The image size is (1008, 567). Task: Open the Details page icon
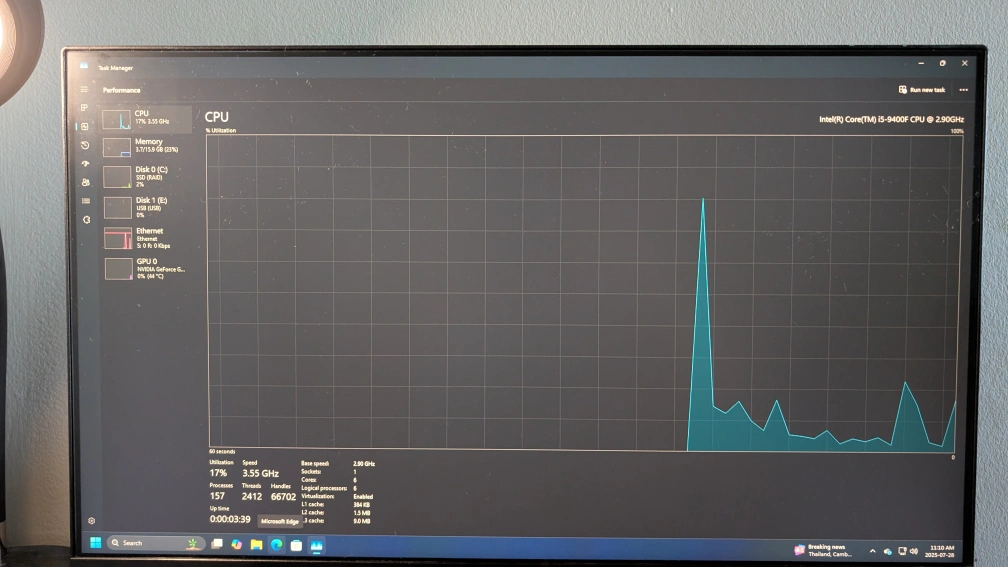[x=85, y=201]
